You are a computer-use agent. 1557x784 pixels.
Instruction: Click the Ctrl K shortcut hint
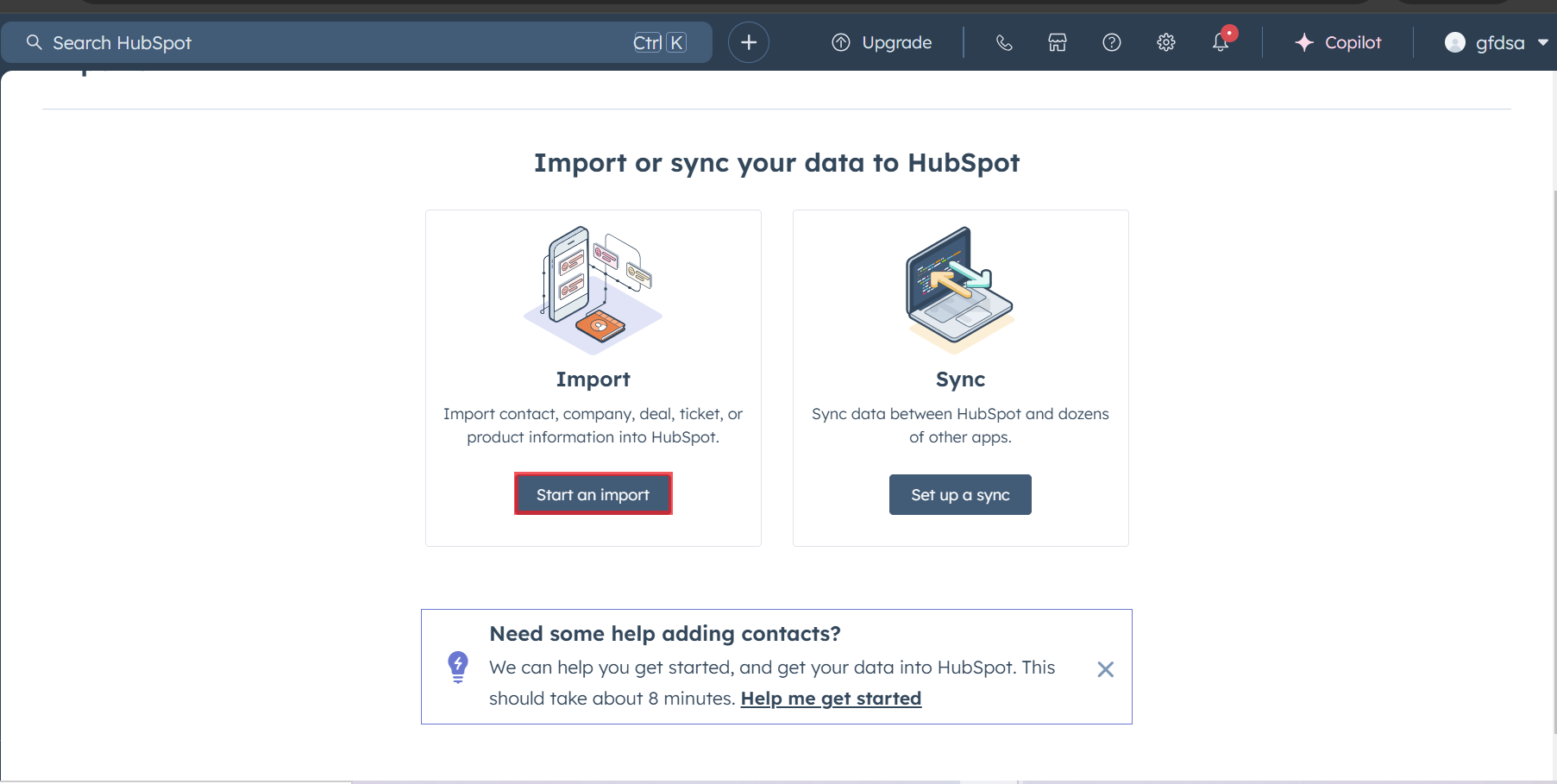pyautogui.click(x=660, y=42)
